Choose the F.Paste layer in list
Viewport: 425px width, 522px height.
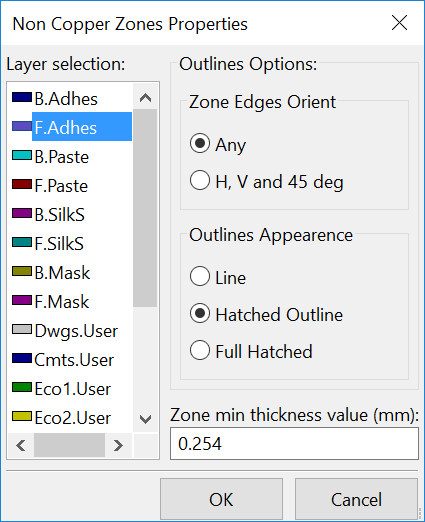61,186
